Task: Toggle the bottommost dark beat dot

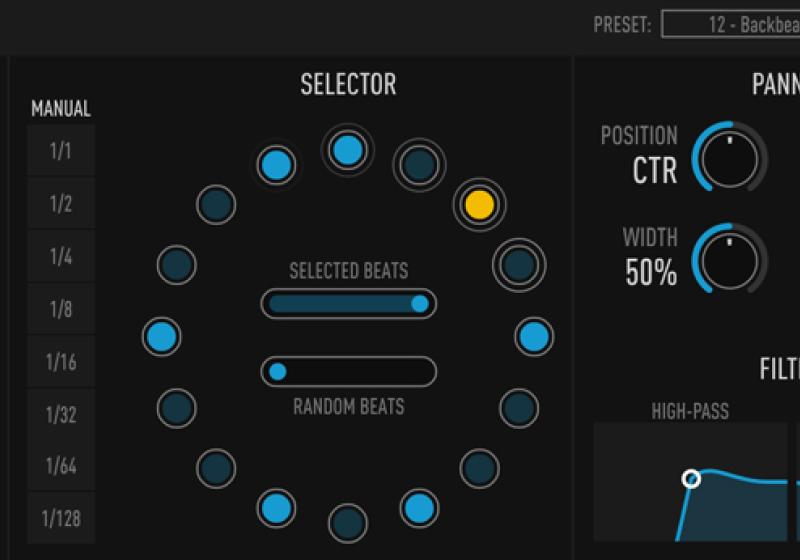Action: pos(347,522)
